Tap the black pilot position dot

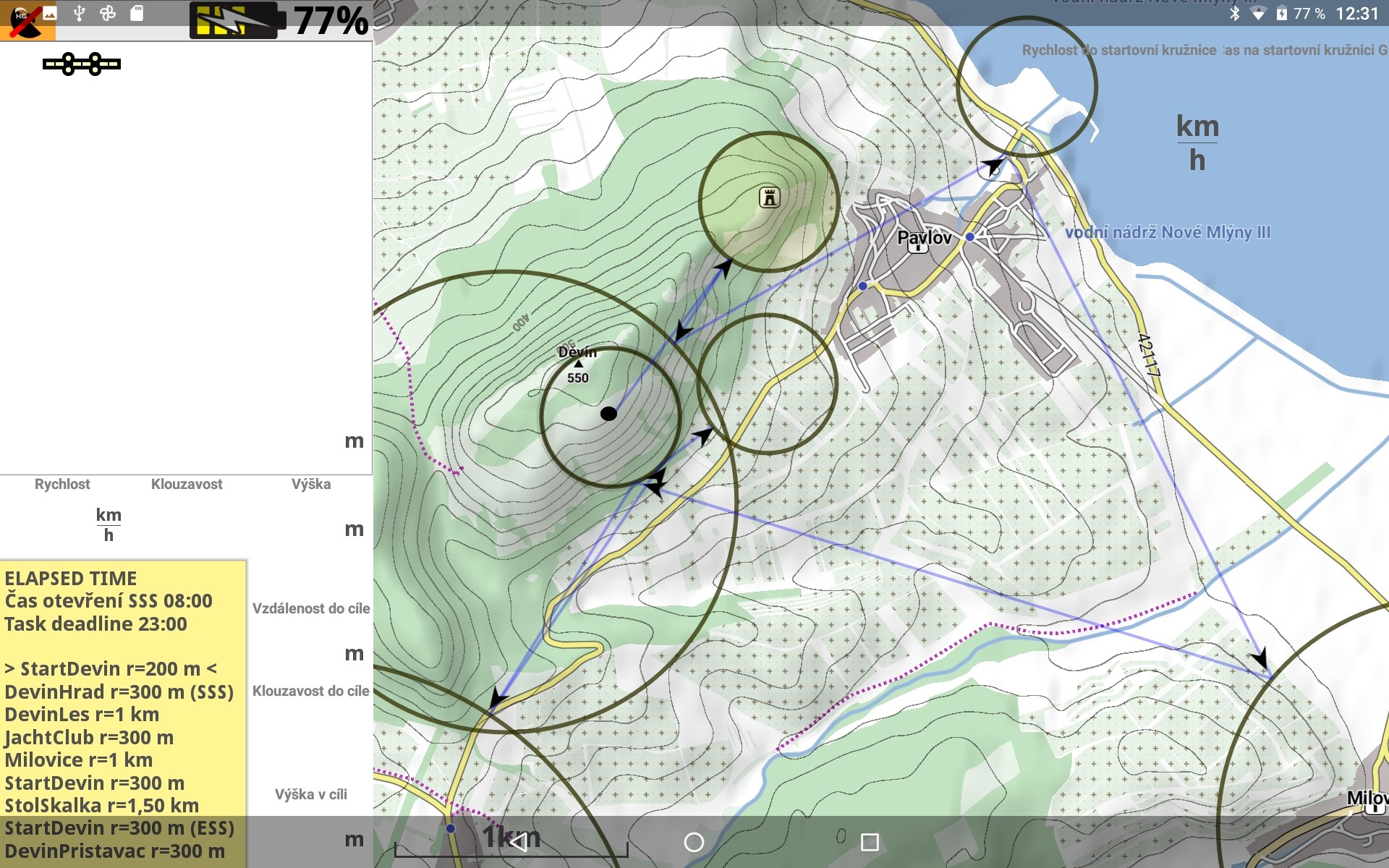[x=609, y=414]
